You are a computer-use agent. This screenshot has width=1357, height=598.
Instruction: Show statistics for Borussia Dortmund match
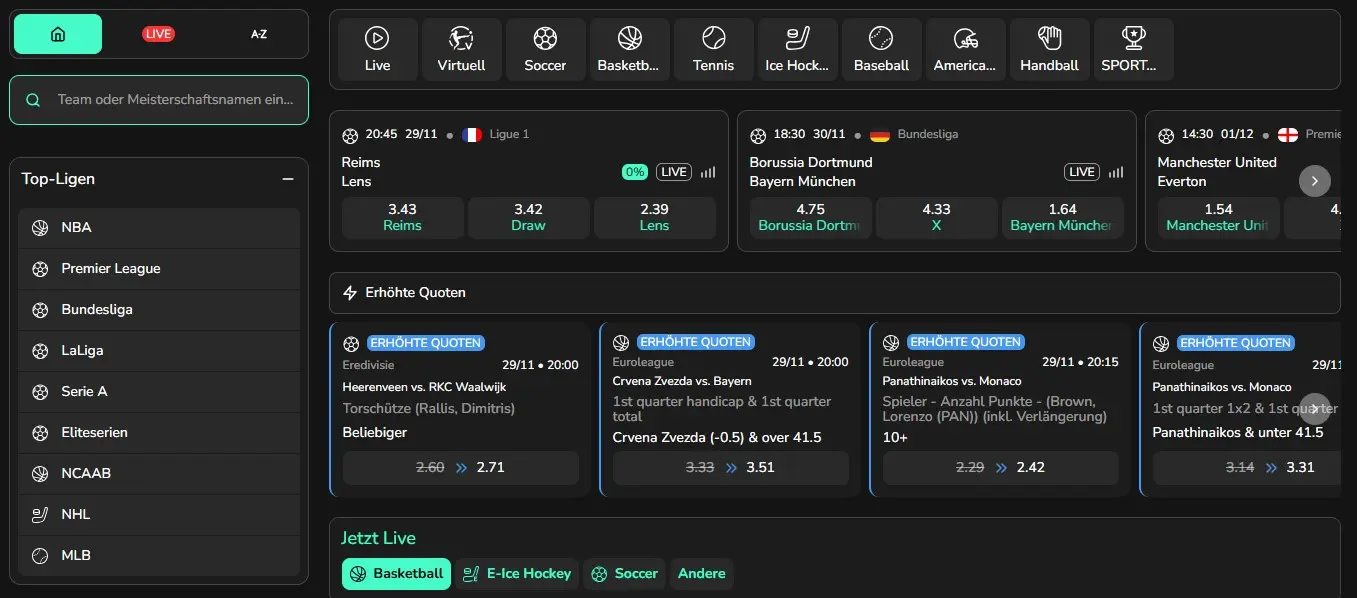tap(1116, 172)
